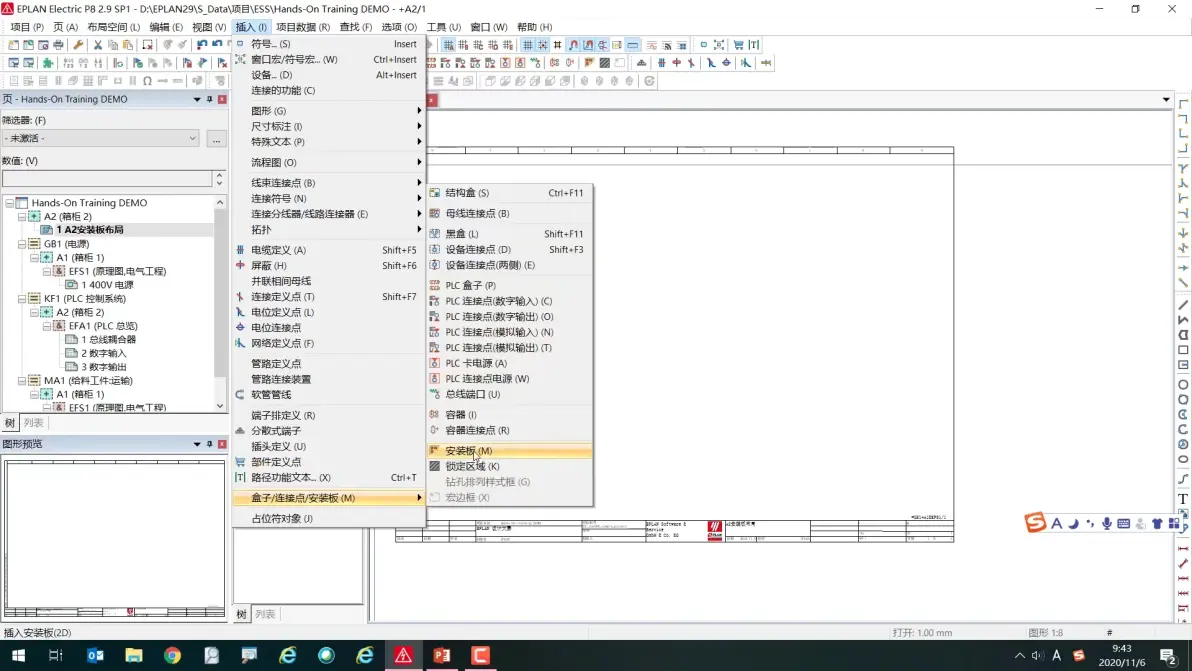This screenshot has width=1192, height=671.
Task: Collapse the Hands-On Training DEMO root node
Action: [x=9, y=203]
